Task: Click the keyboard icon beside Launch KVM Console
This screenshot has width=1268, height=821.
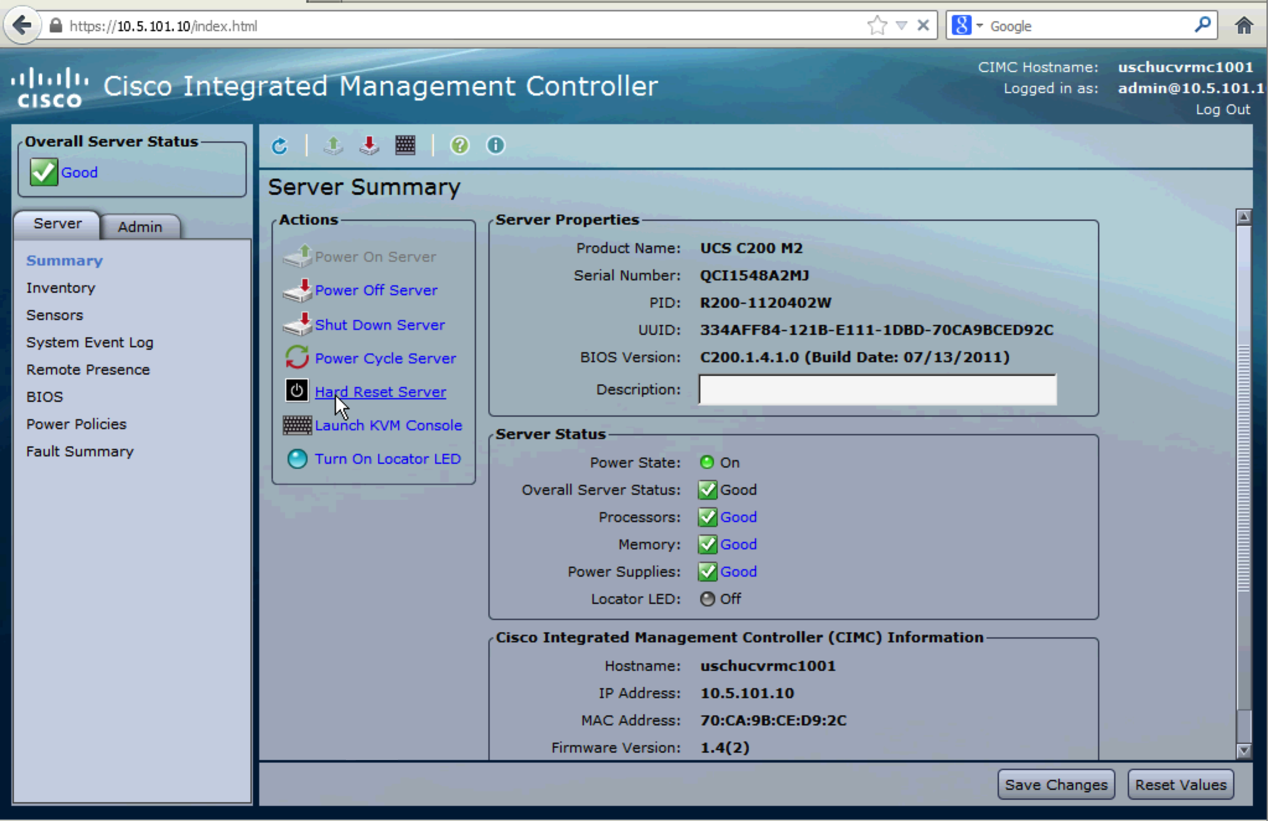Action: point(297,425)
